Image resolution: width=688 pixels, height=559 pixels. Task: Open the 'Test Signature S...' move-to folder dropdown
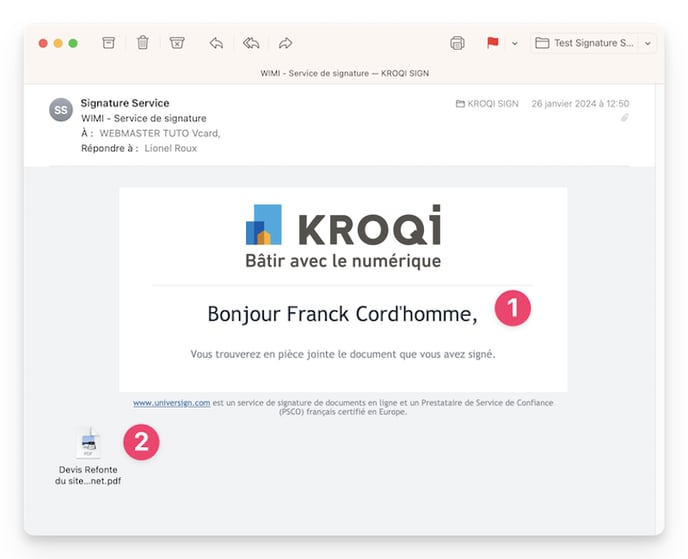[593, 43]
